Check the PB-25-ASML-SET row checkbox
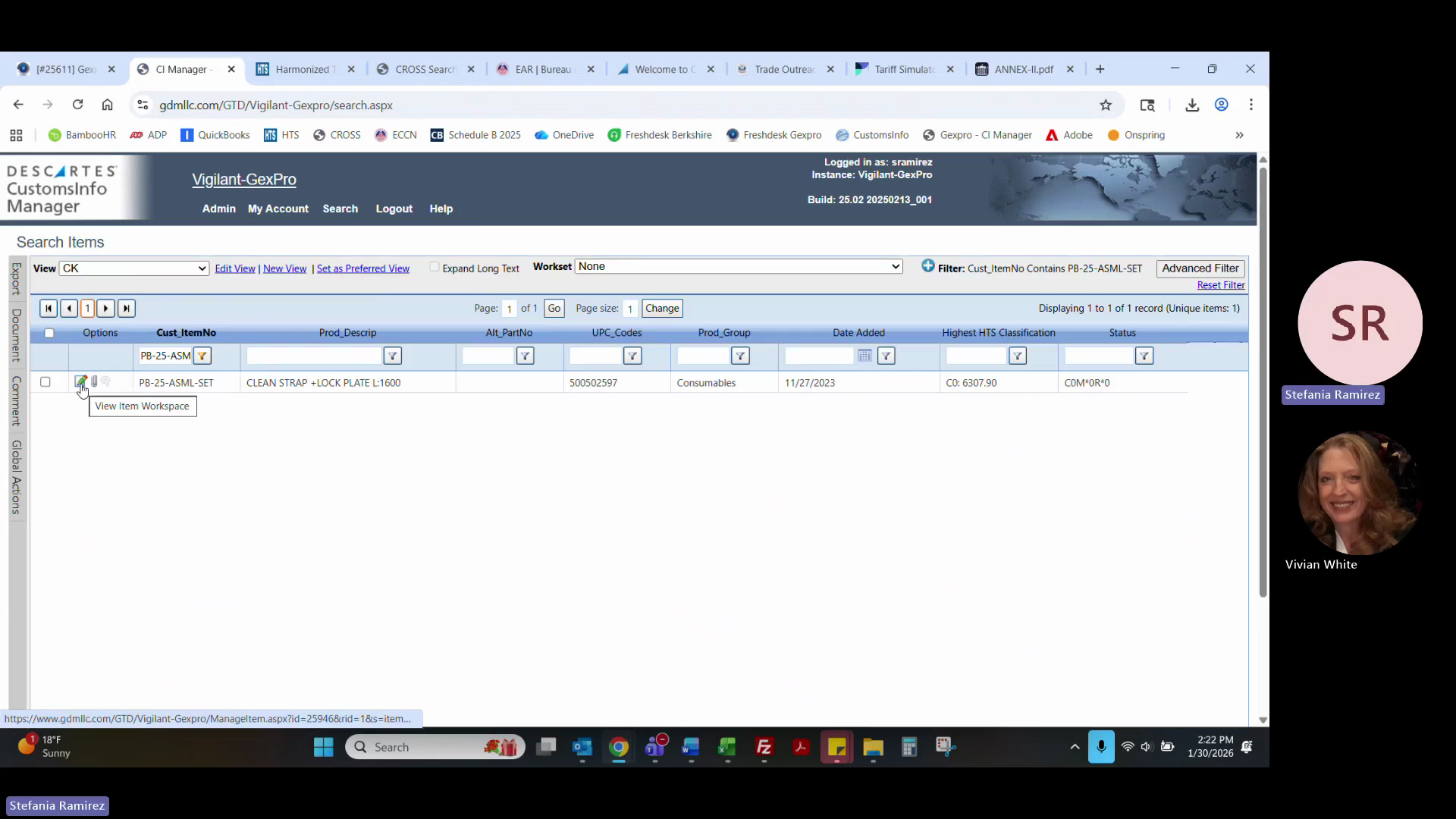Image resolution: width=1456 pixels, height=819 pixels. 45,382
